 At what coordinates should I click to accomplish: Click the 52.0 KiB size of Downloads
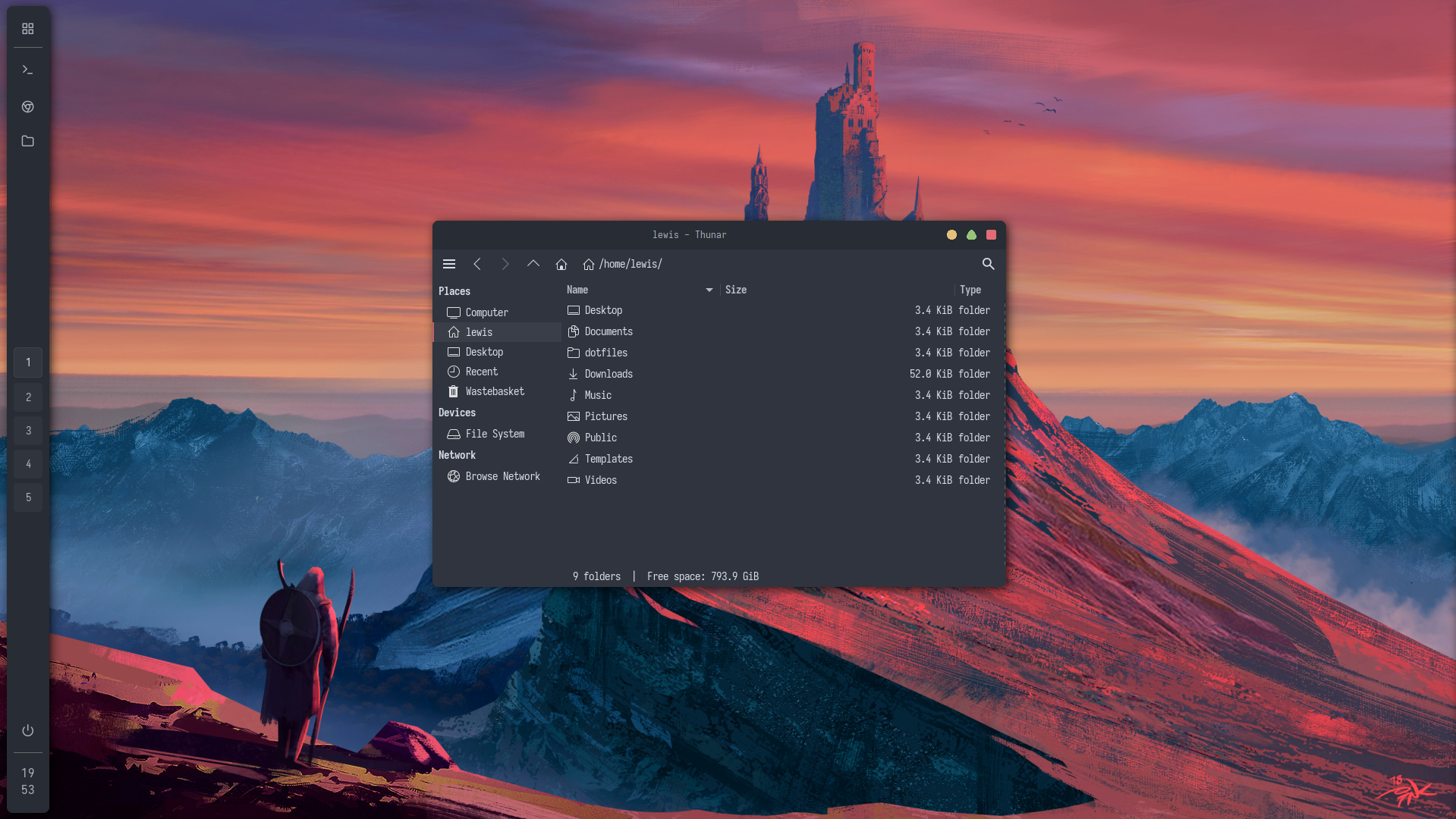coord(931,374)
